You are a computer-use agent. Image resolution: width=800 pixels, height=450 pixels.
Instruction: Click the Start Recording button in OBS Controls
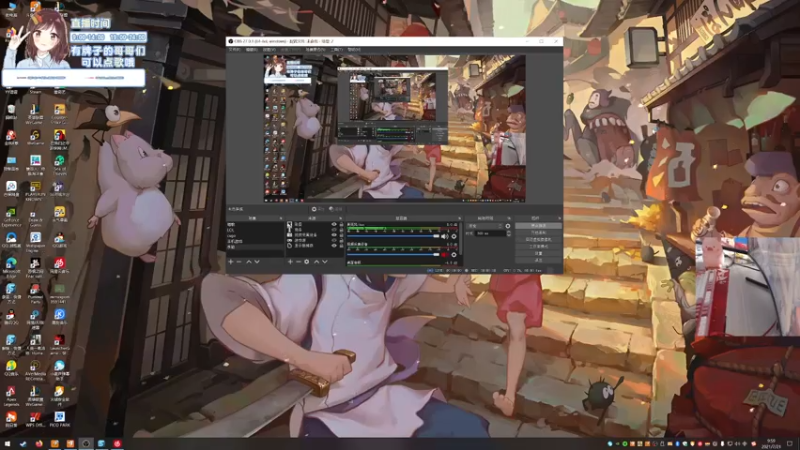[538, 233]
